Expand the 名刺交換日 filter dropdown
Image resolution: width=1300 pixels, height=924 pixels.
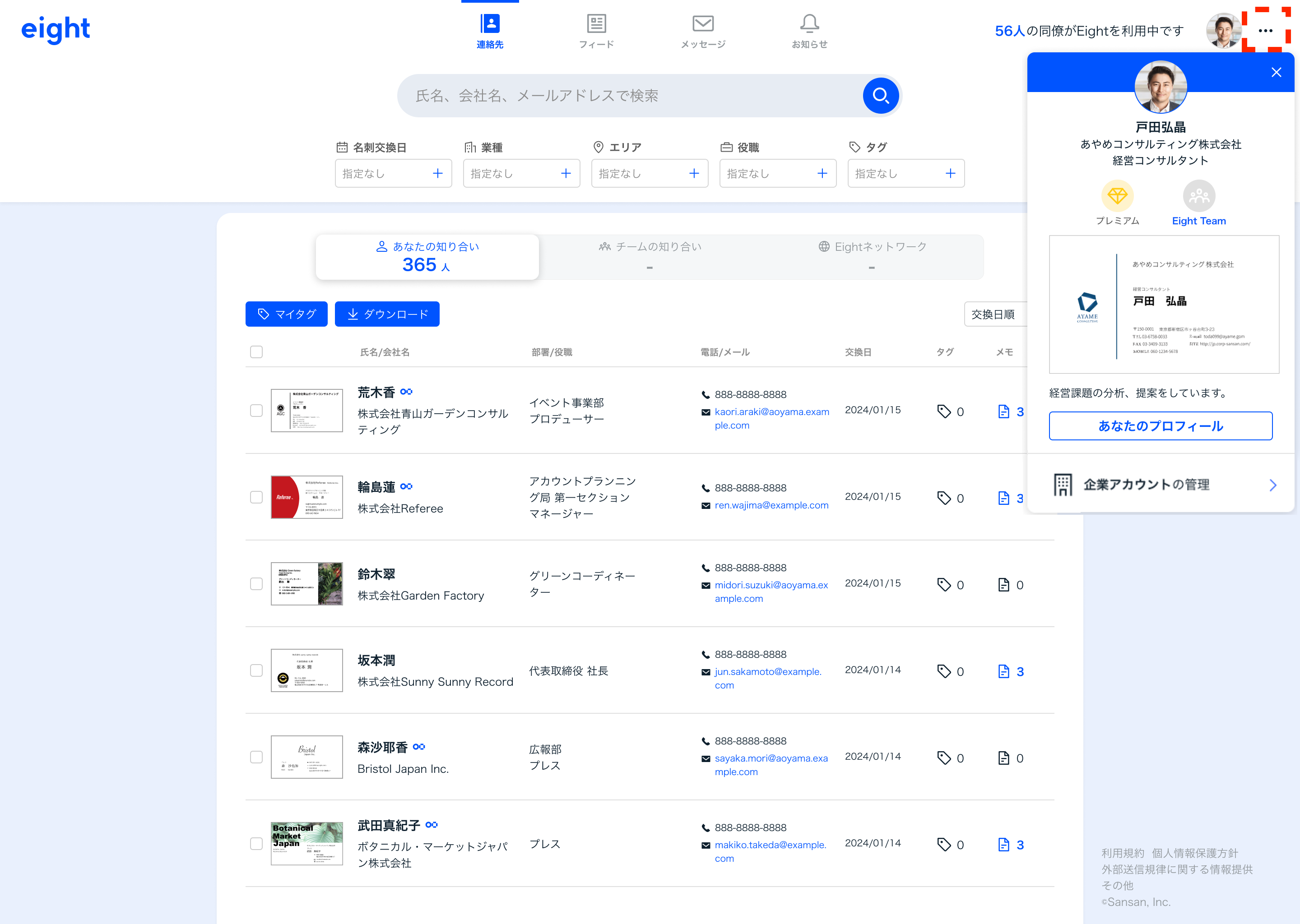point(393,174)
